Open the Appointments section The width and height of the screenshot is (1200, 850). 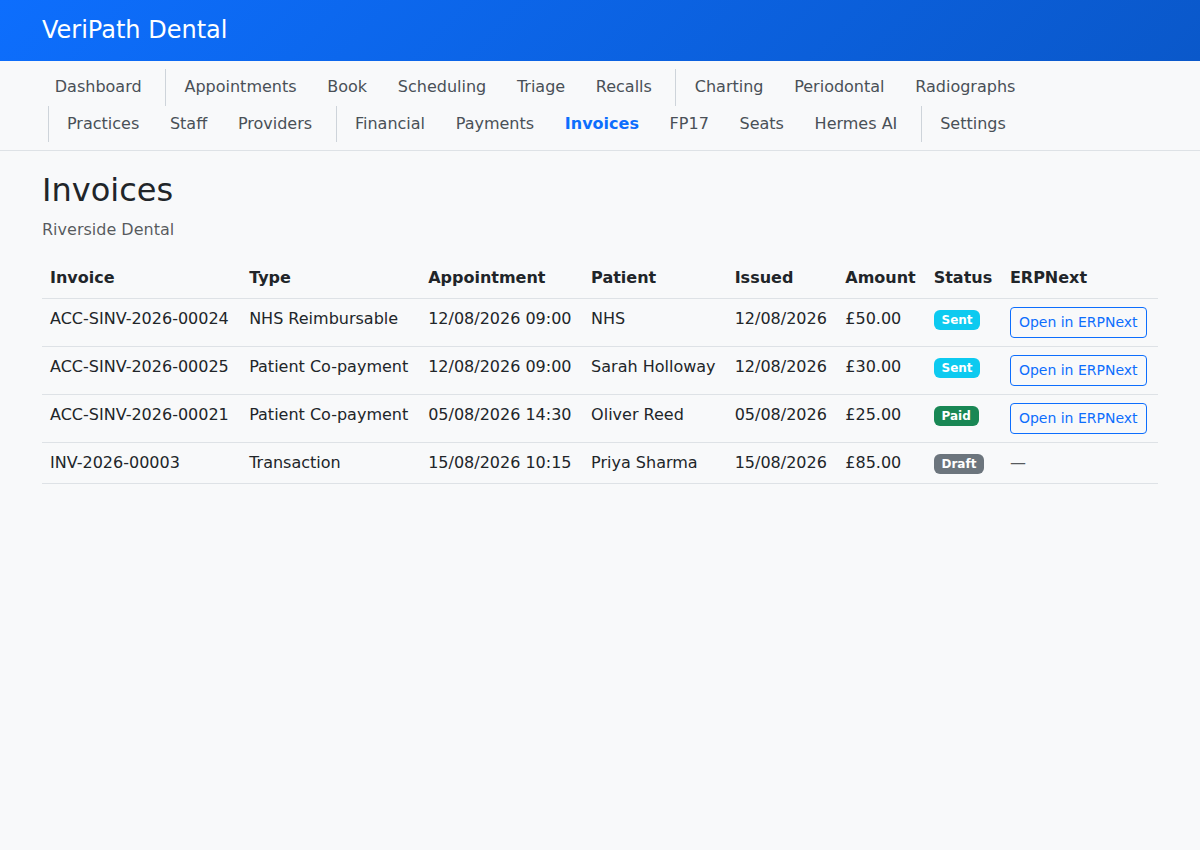pos(240,87)
